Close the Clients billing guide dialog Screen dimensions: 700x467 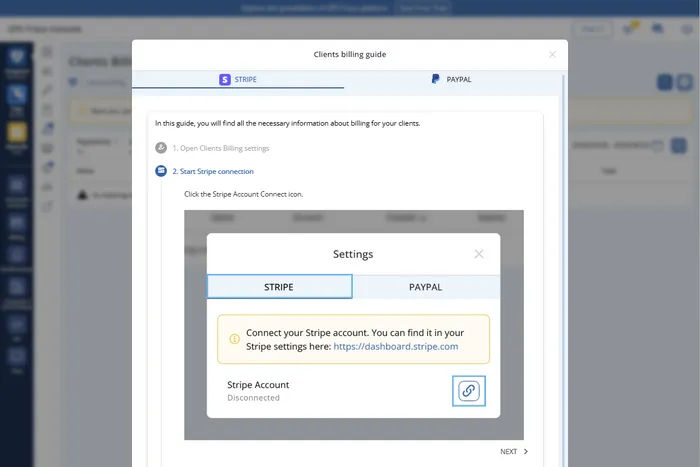pos(552,54)
